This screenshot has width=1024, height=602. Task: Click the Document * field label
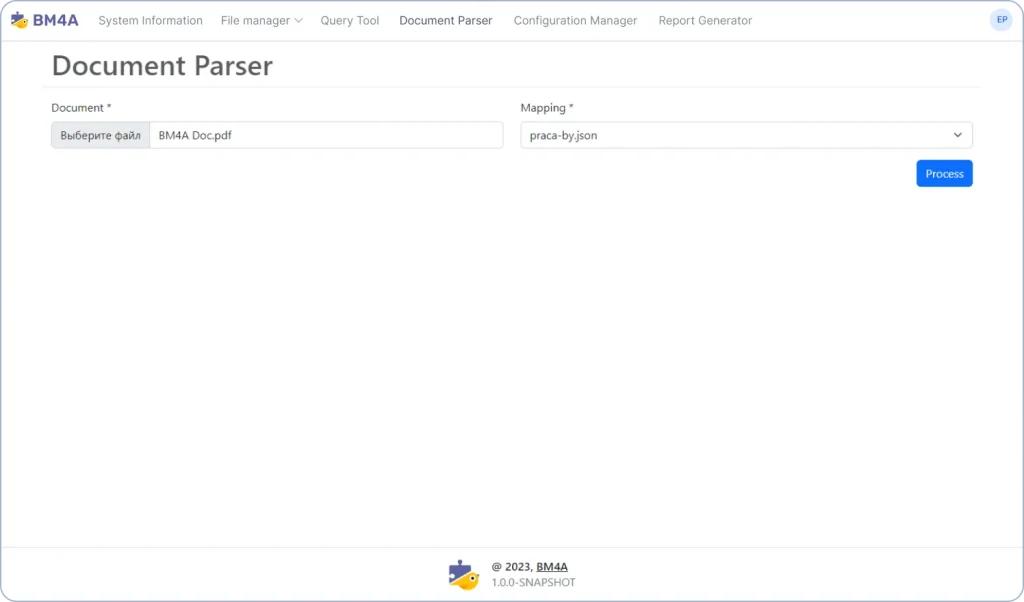(81, 108)
